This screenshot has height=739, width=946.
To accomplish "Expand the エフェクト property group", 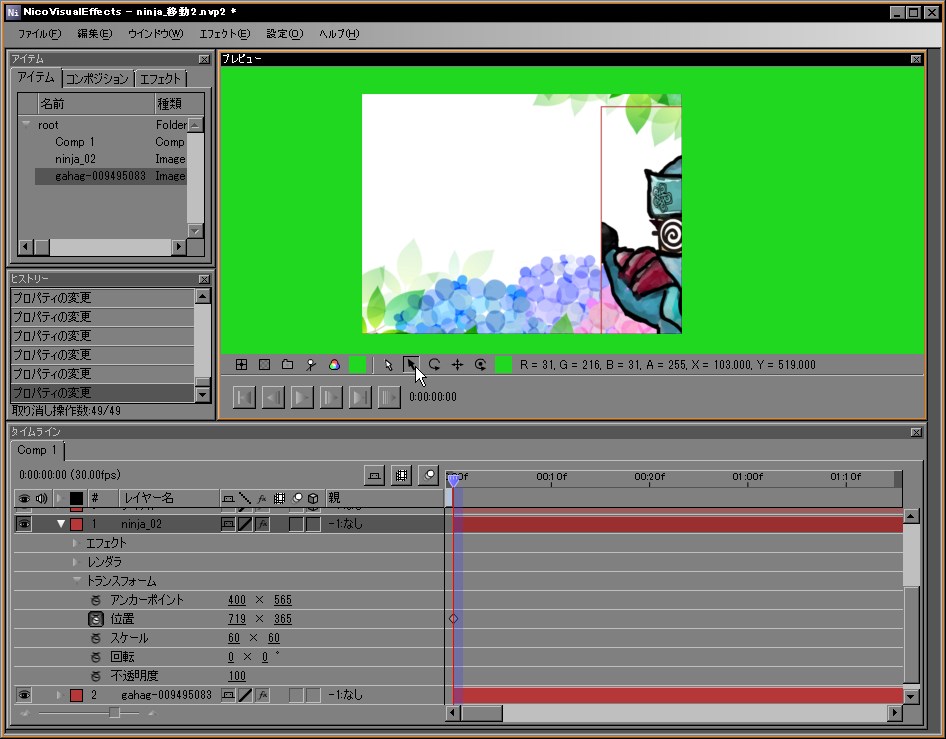I will click(x=76, y=543).
